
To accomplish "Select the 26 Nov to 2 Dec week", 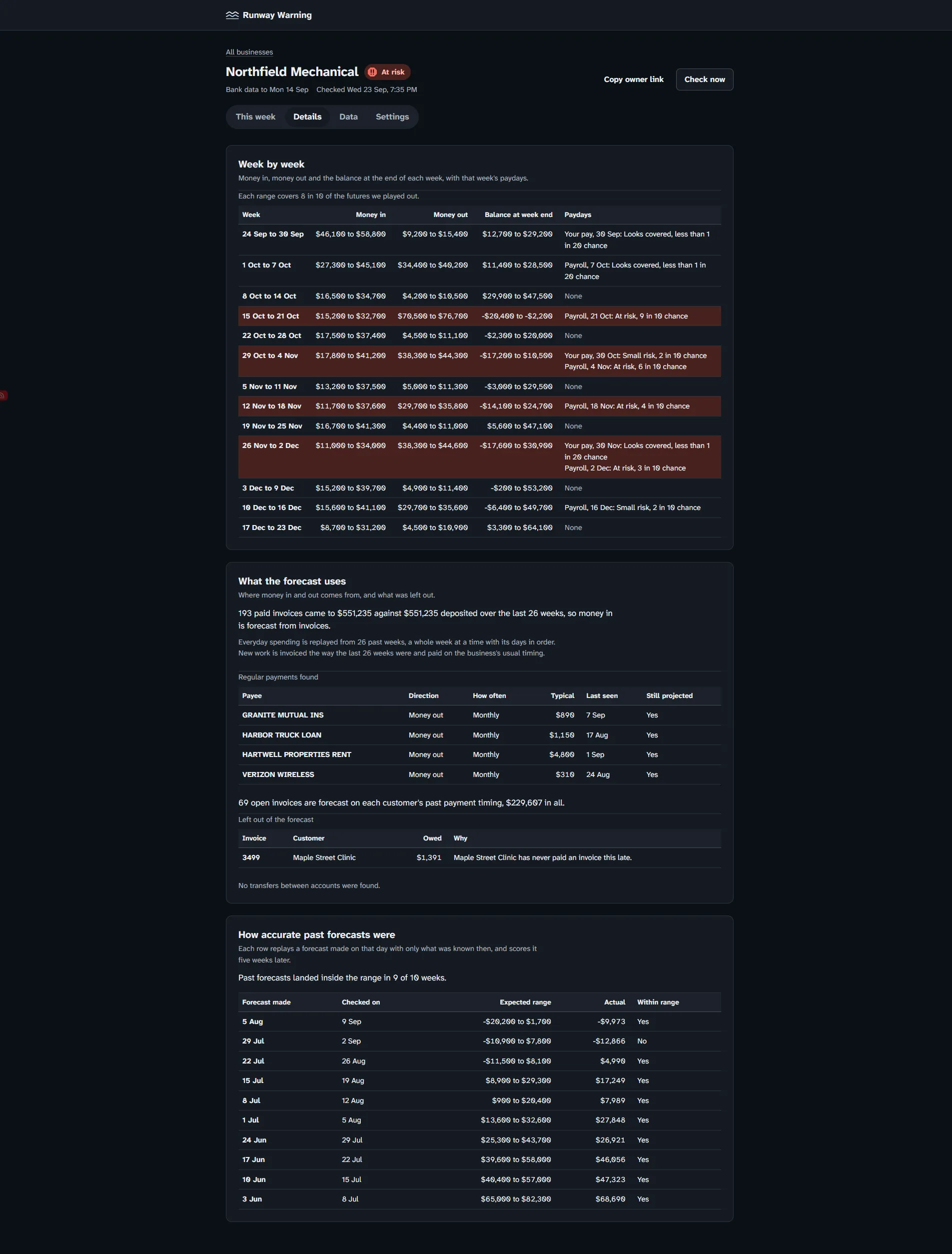I will coord(479,457).
